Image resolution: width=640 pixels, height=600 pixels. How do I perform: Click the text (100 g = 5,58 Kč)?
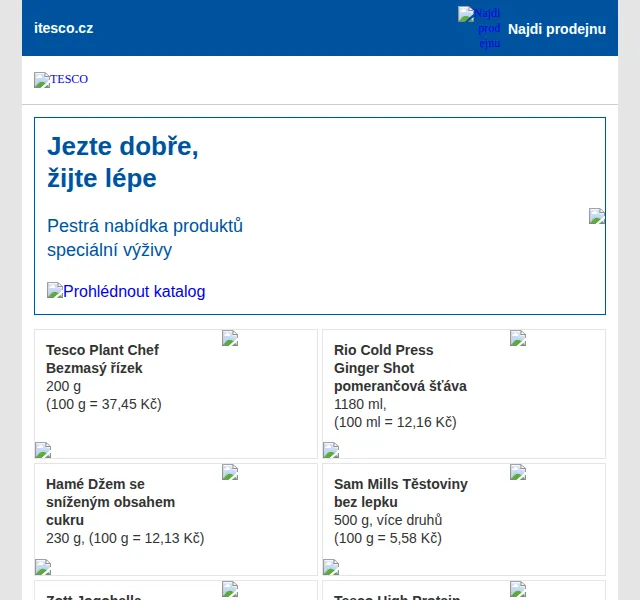[388, 538]
